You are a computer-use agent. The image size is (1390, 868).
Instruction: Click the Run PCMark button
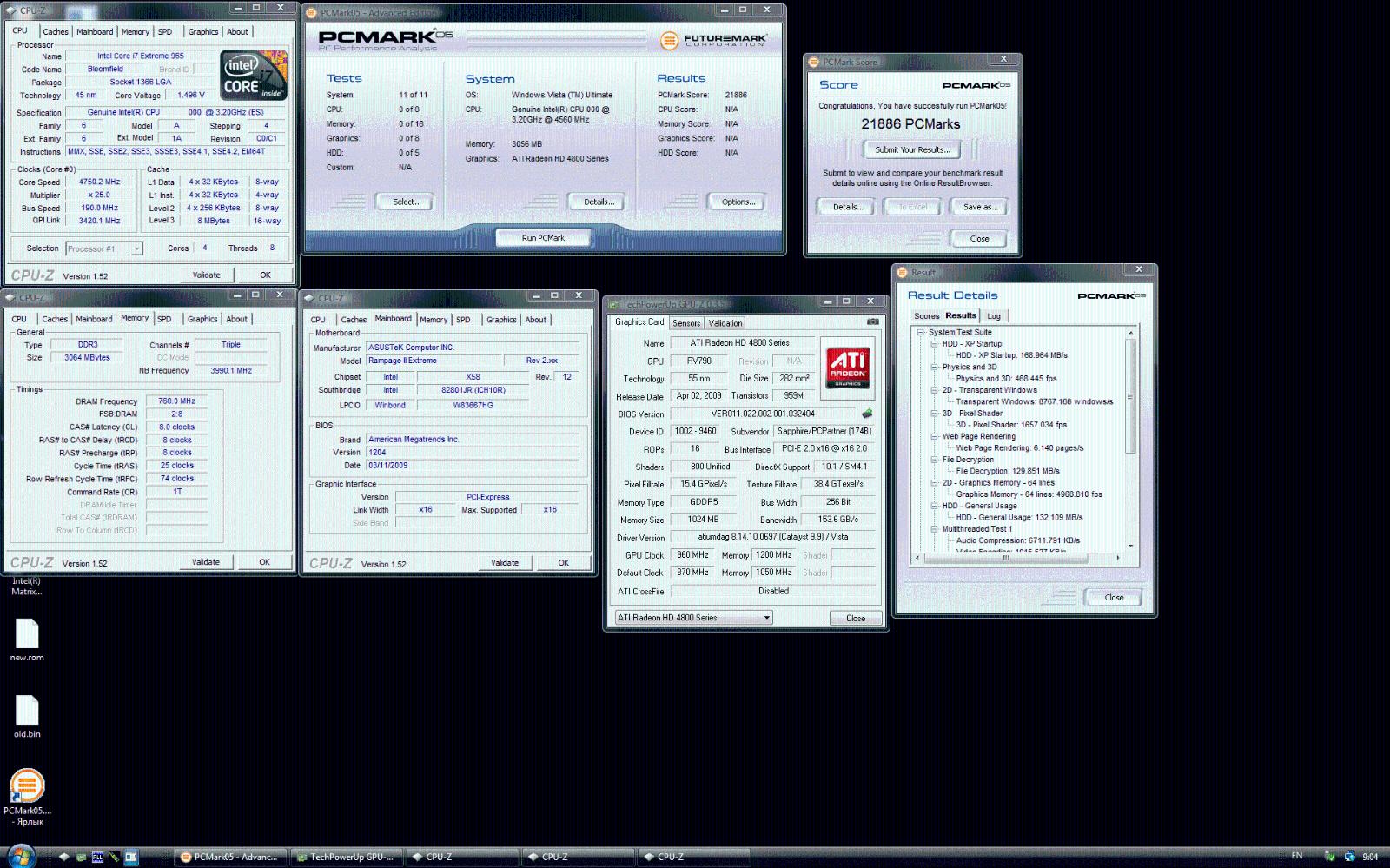(543, 237)
